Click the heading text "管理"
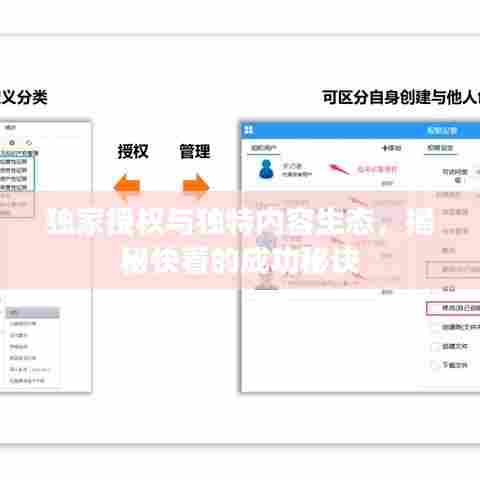 click(195, 152)
